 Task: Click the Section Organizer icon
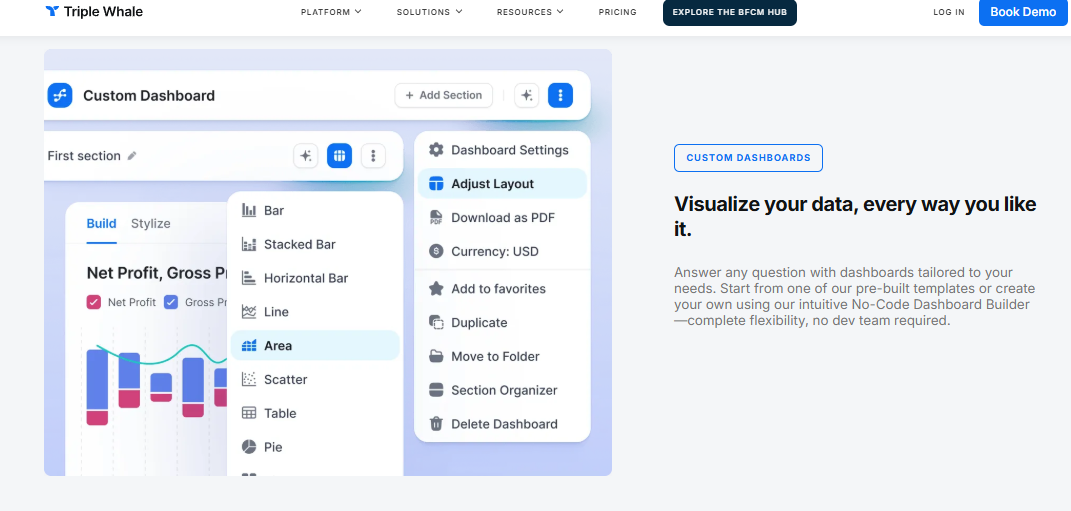point(436,390)
